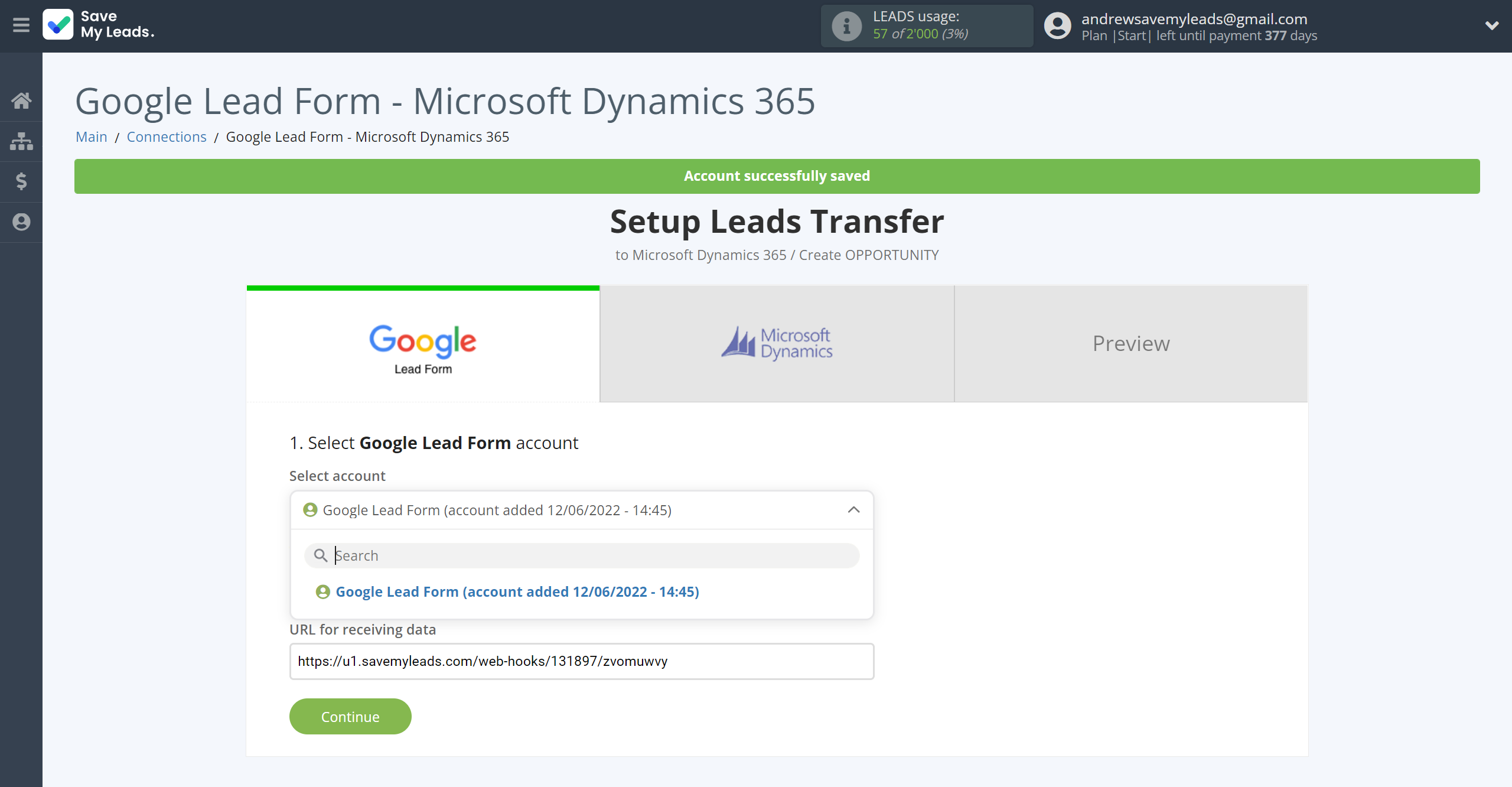Click the URL for receiving data input field
1512x787 pixels.
pos(581,660)
